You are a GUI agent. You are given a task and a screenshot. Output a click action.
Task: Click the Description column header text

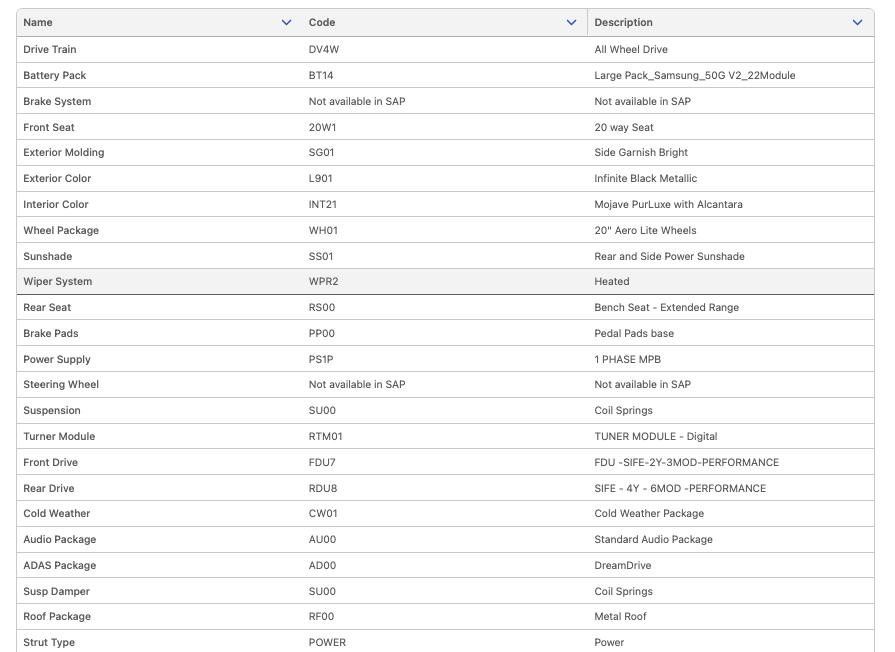(x=623, y=22)
